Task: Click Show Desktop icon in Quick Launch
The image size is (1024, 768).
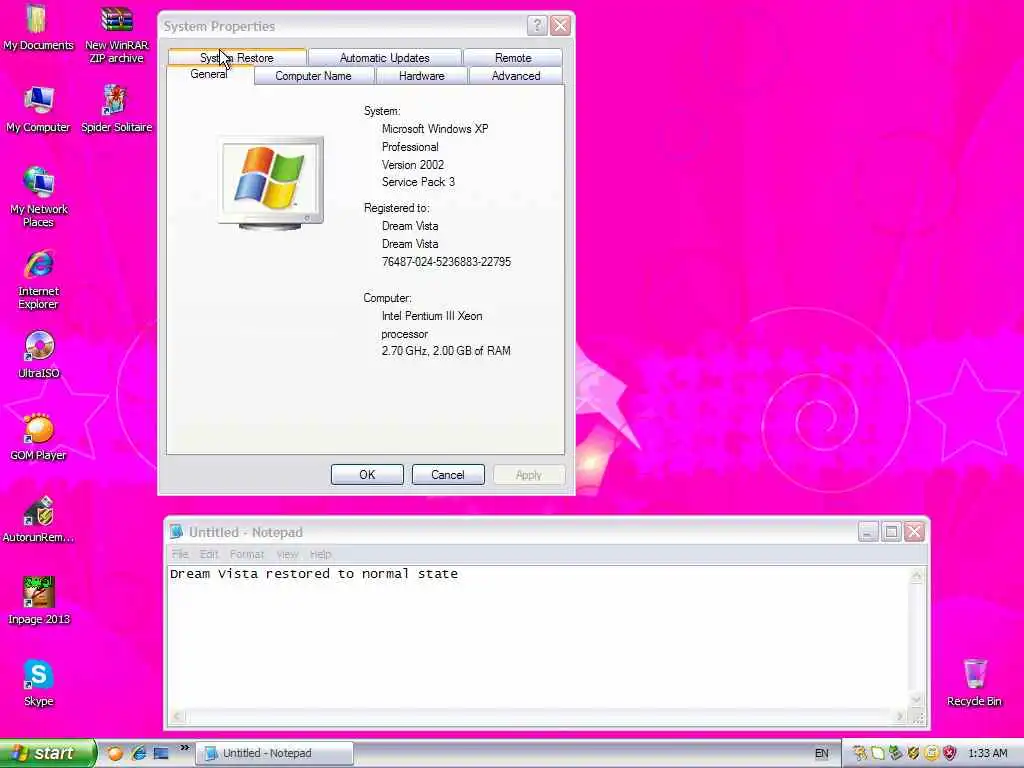Action: [161, 753]
